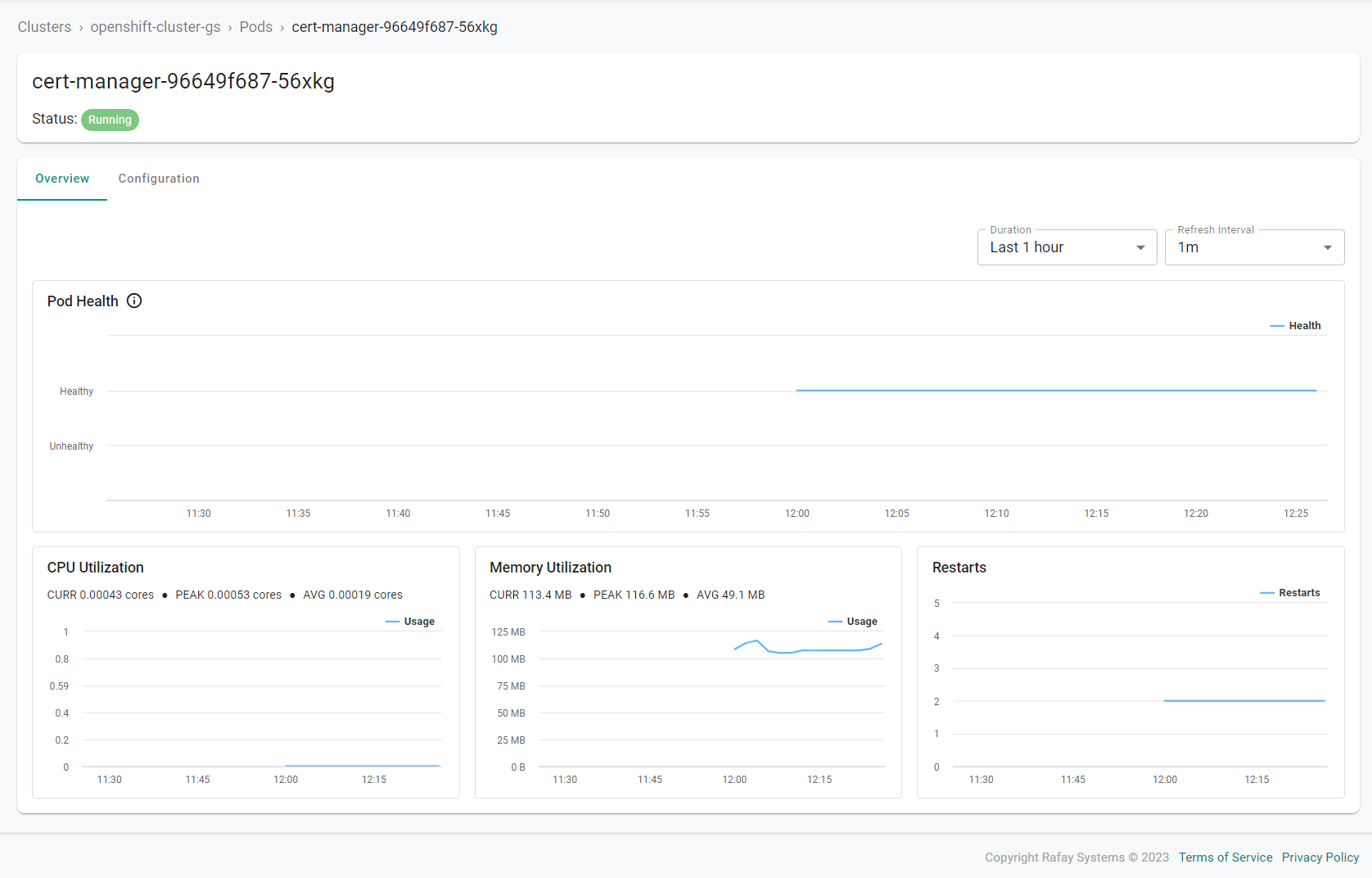Click the Running status badge
Screen dimensions: 1372x878
coord(110,120)
